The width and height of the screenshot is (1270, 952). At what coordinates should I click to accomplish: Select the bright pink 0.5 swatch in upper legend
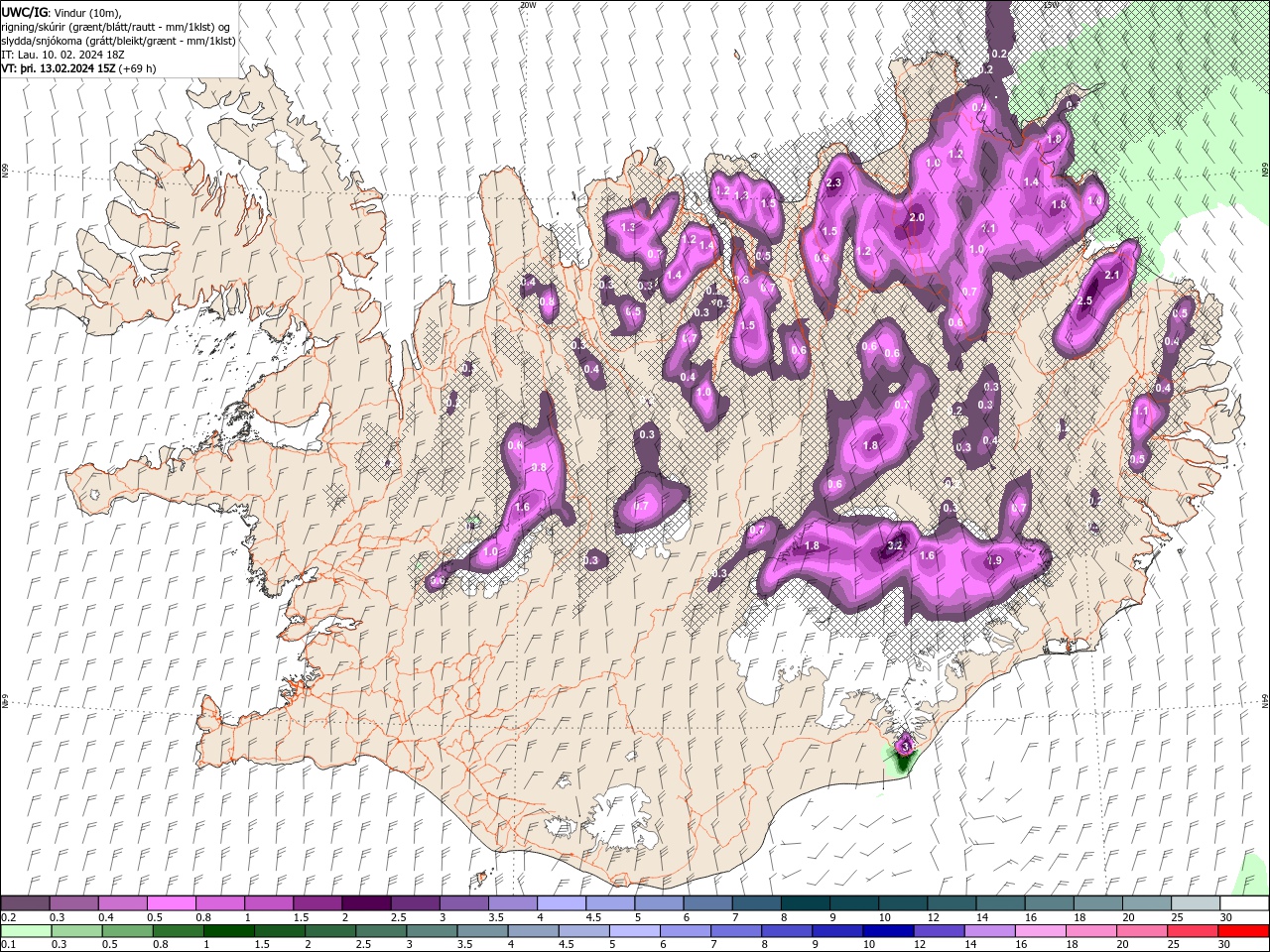171,903
